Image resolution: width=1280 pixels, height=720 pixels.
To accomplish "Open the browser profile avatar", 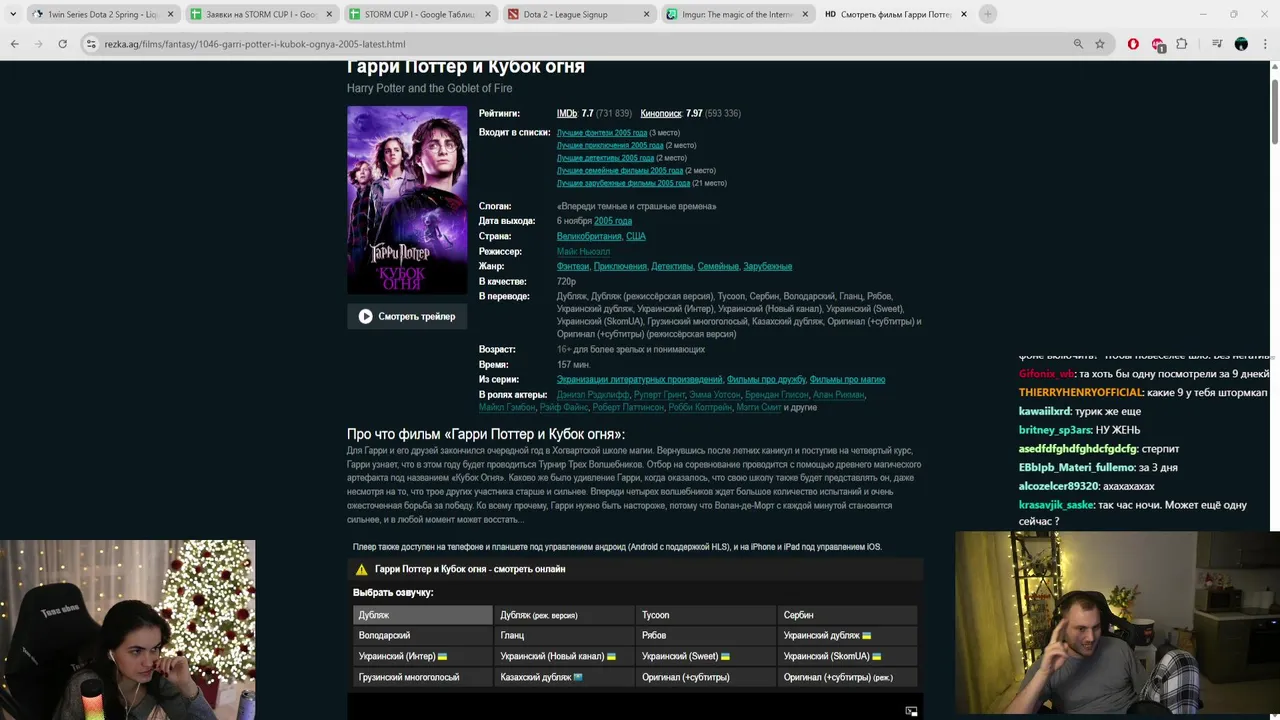I will (1241, 44).
